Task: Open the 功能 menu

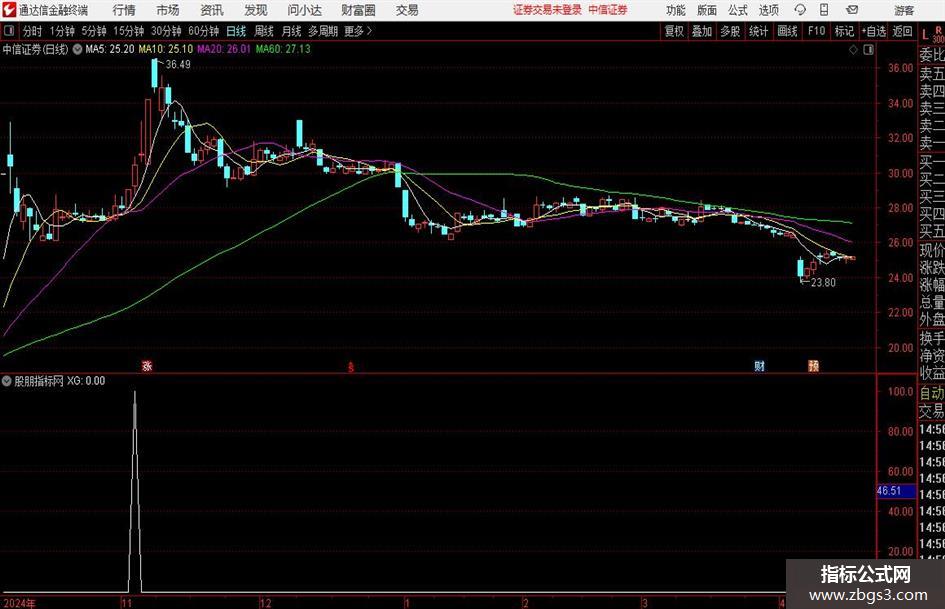Action: 676,10
